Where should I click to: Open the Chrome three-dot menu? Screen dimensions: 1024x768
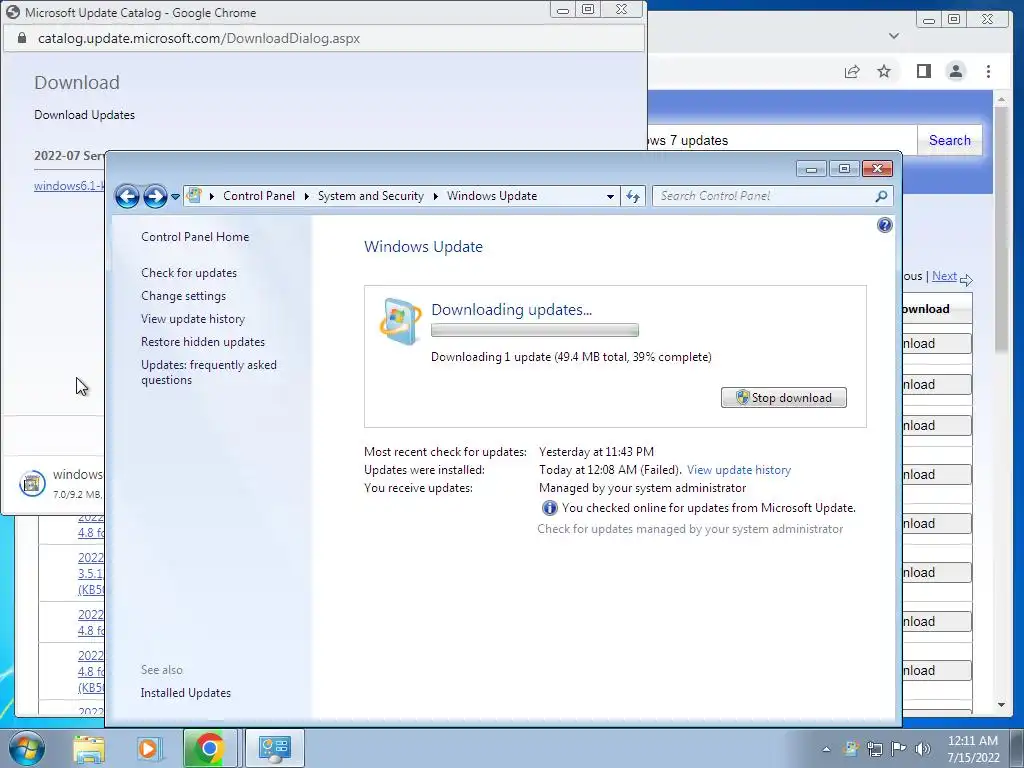coord(988,71)
